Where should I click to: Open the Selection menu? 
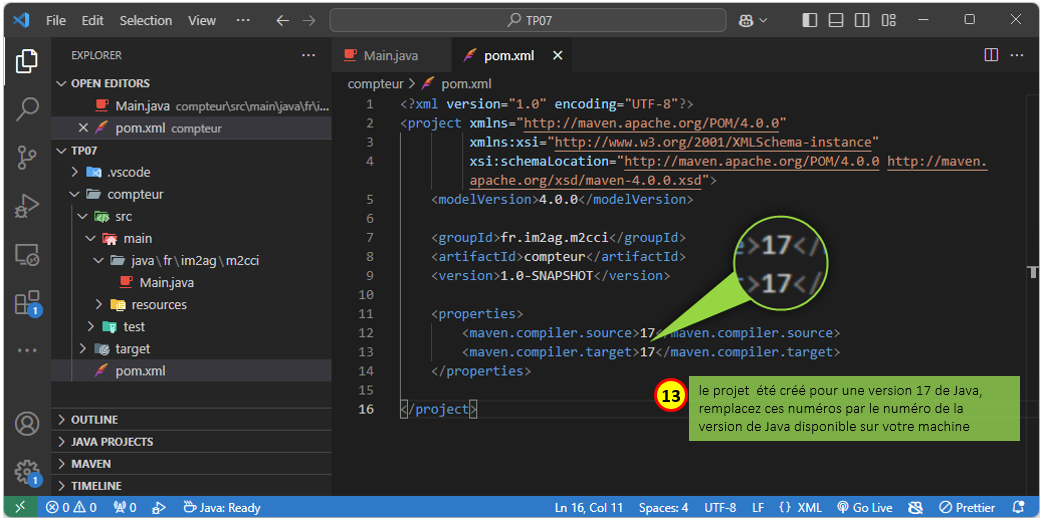point(145,20)
